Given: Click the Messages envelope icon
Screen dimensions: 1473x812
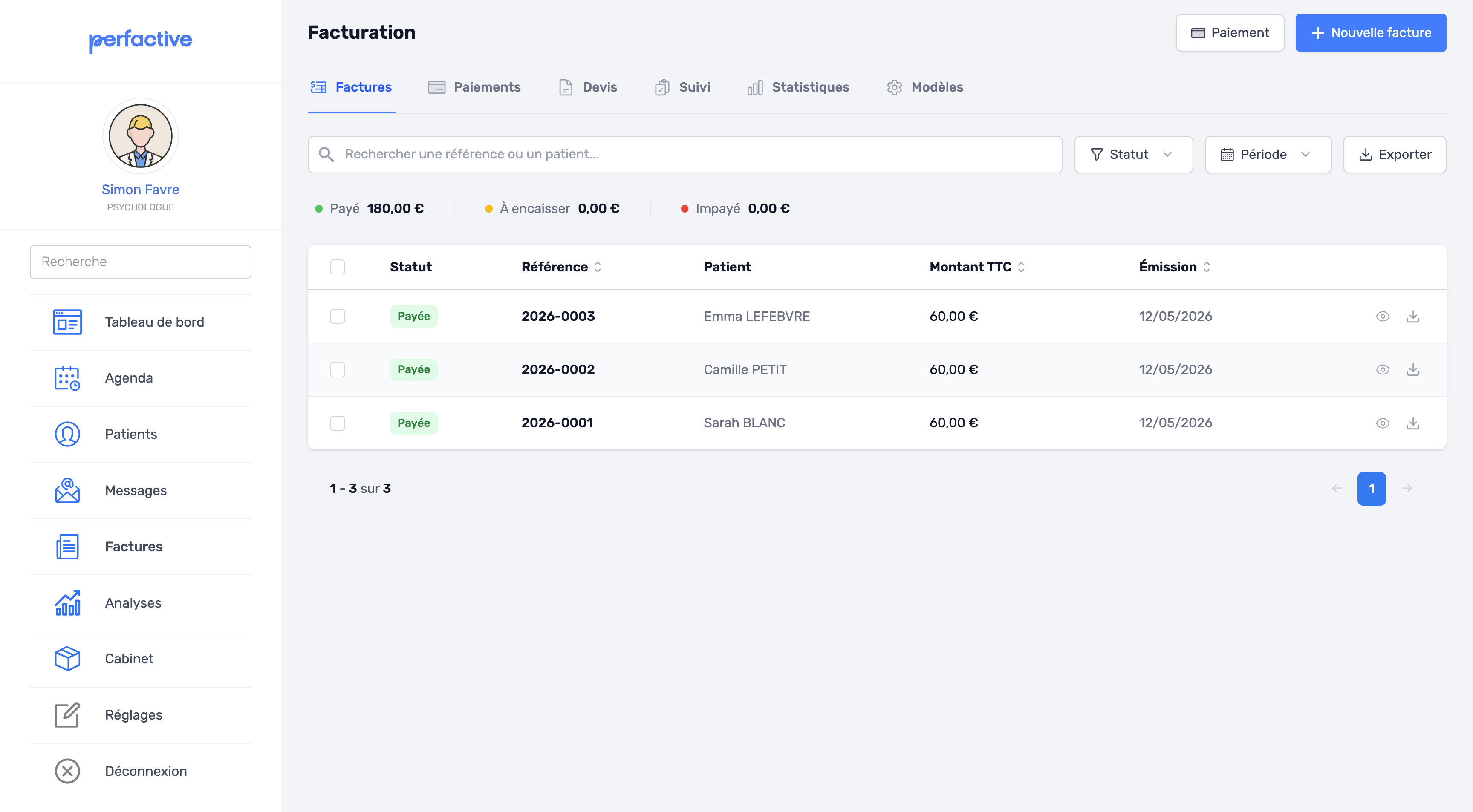Looking at the screenshot, I should 67,490.
